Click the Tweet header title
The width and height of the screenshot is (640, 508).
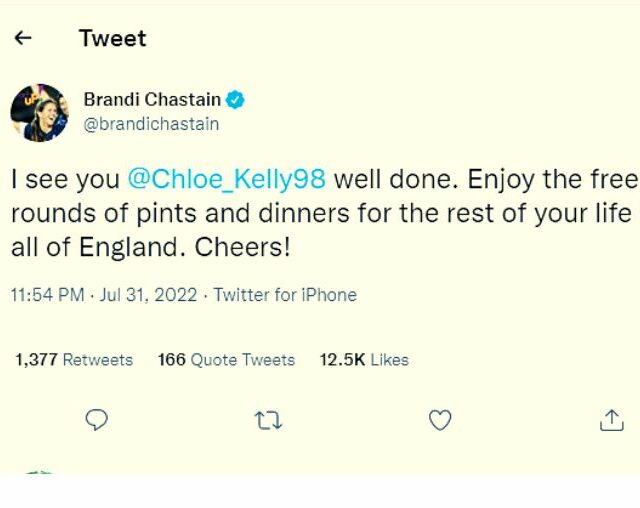coord(112,38)
